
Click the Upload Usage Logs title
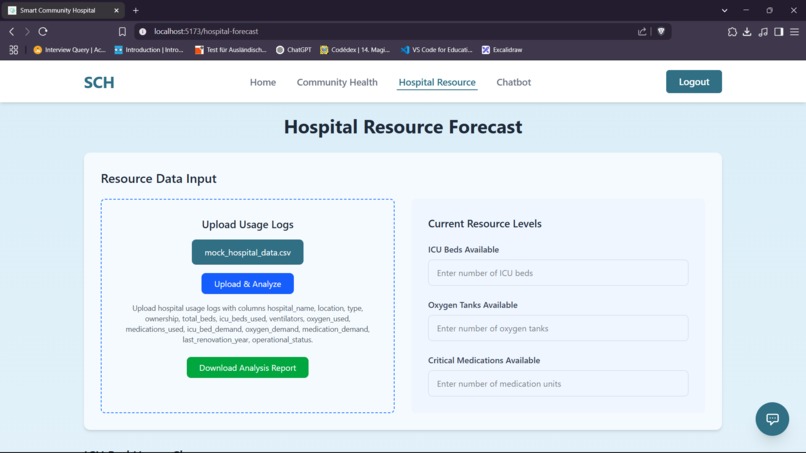point(247,225)
